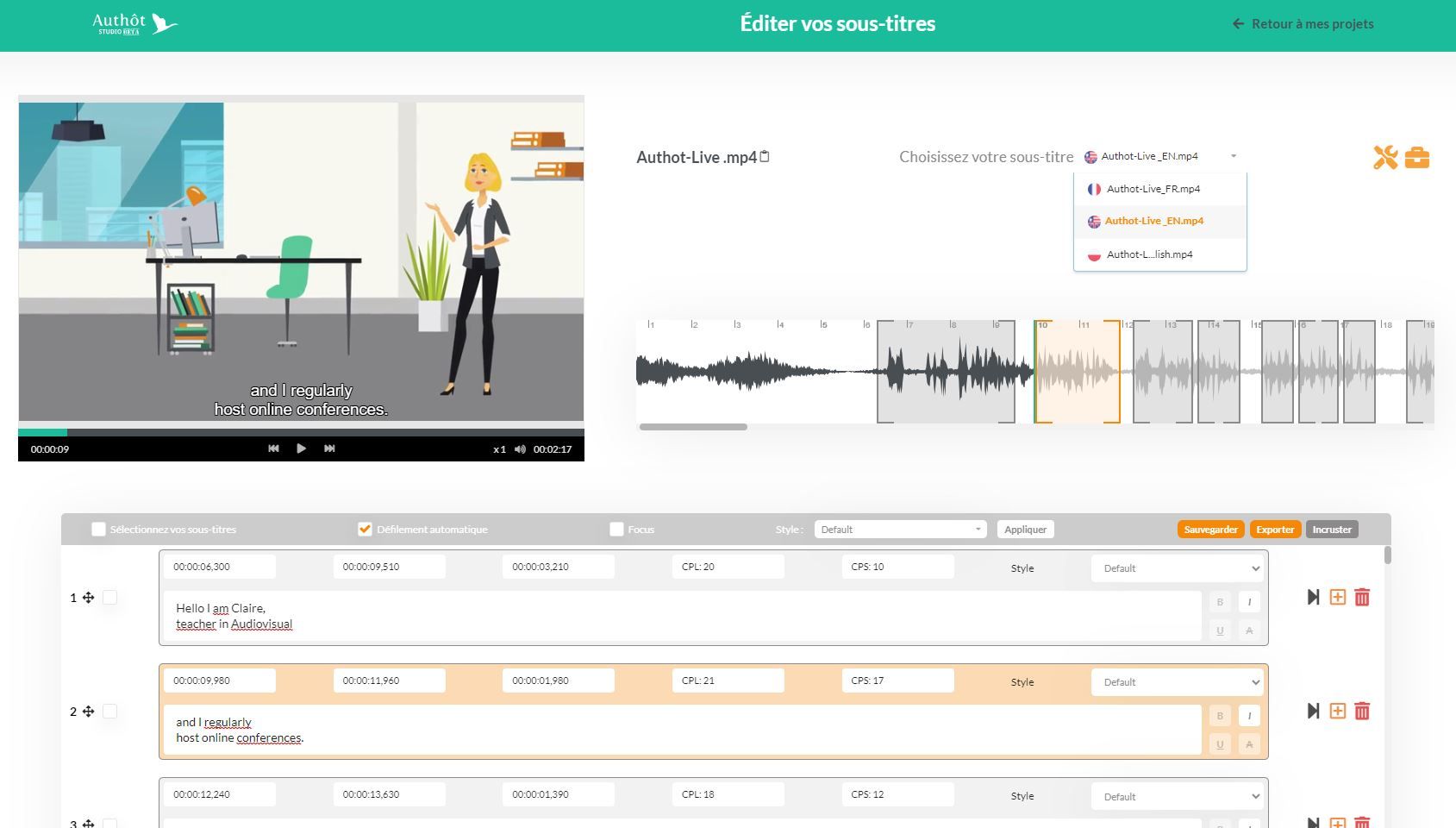Toggle strikethrough for the 'and I regularly' subtitle
This screenshot has height=828, width=1456.
point(1249,744)
